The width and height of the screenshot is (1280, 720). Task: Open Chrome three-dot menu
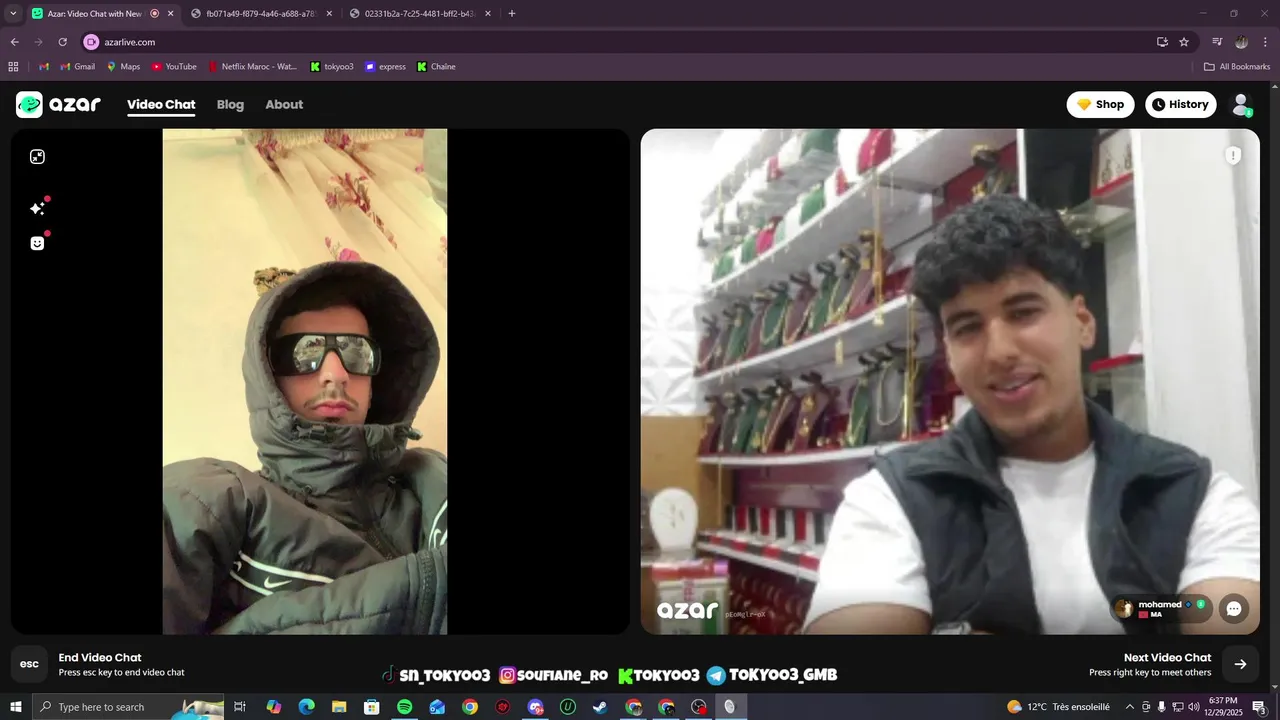(1265, 42)
